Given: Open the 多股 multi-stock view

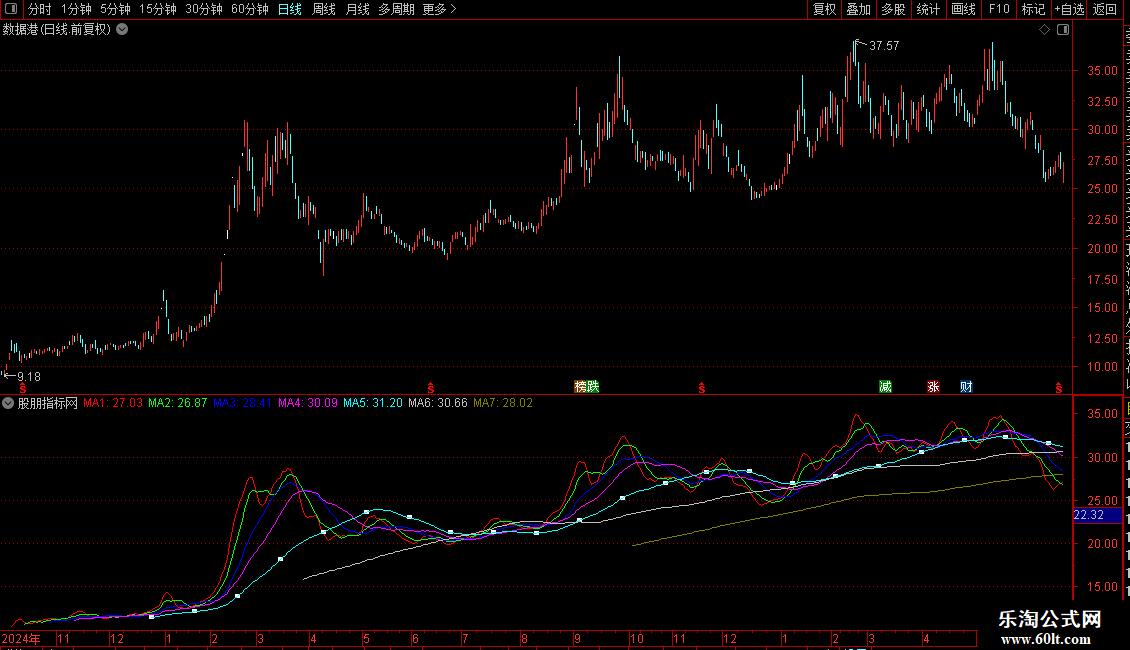Looking at the screenshot, I should pyautogui.click(x=893, y=9).
